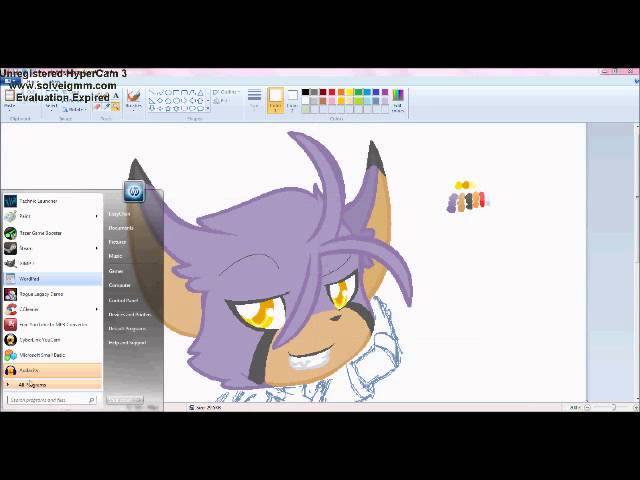This screenshot has width=640, height=480.
Task: Open the Rotate dropdown in Image group
Action: click(75, 109)
